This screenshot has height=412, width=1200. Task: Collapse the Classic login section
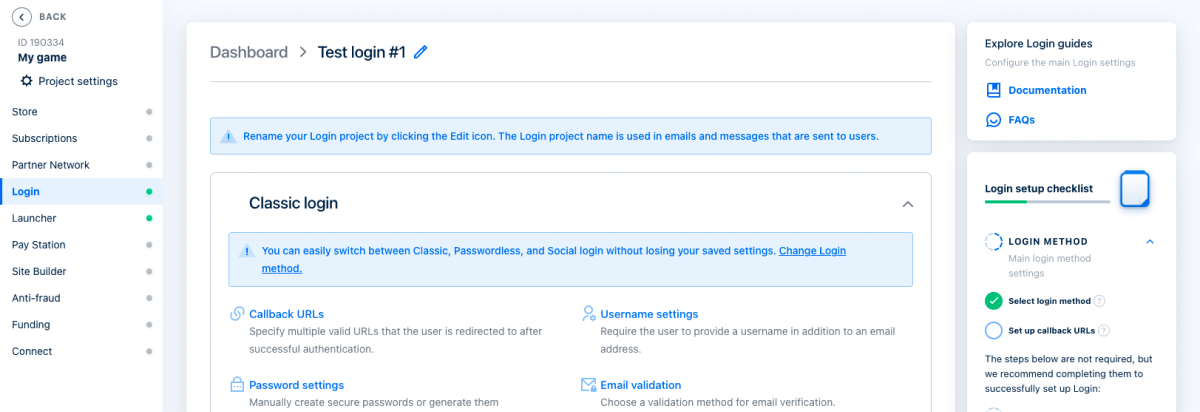coord(907,204)
